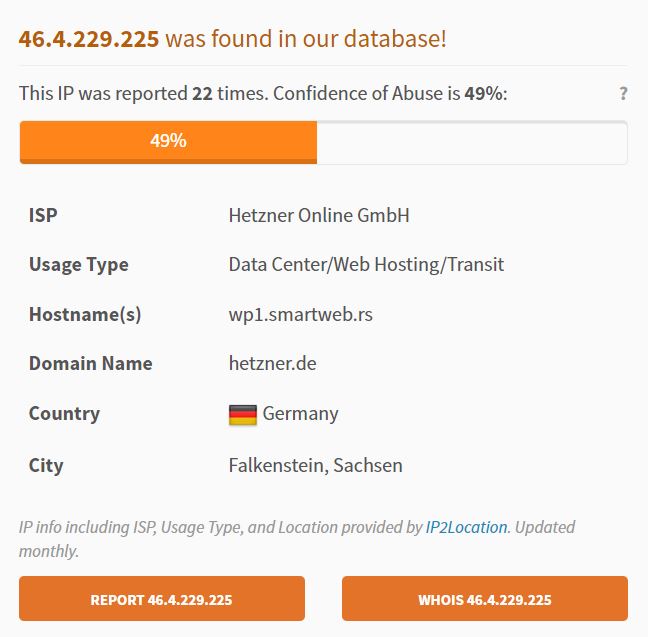Click the domain name hetzner.de
This screenshot has height=637, width=648.
pos(272,363)
